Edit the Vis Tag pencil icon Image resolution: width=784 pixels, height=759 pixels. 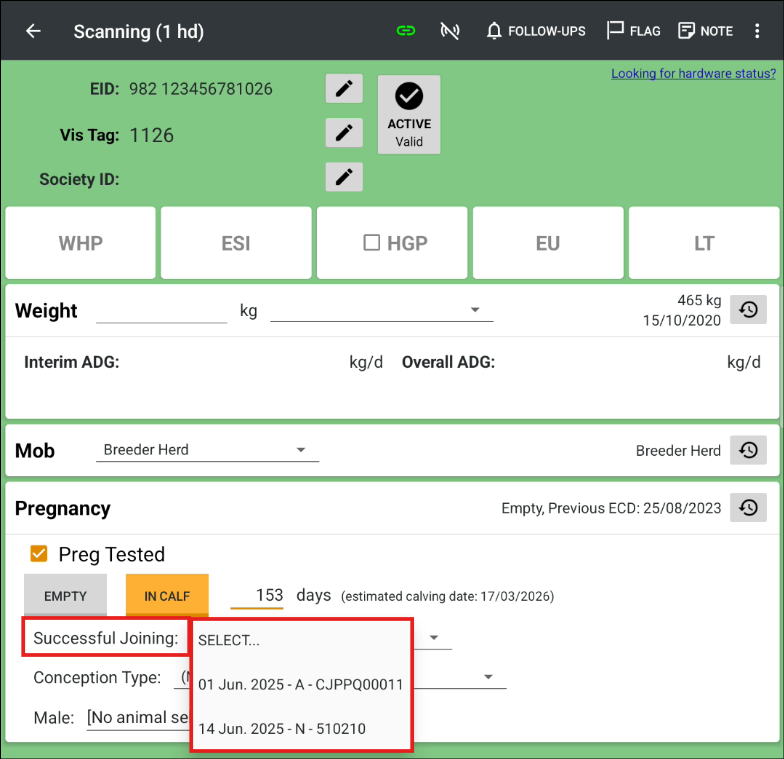344,132
